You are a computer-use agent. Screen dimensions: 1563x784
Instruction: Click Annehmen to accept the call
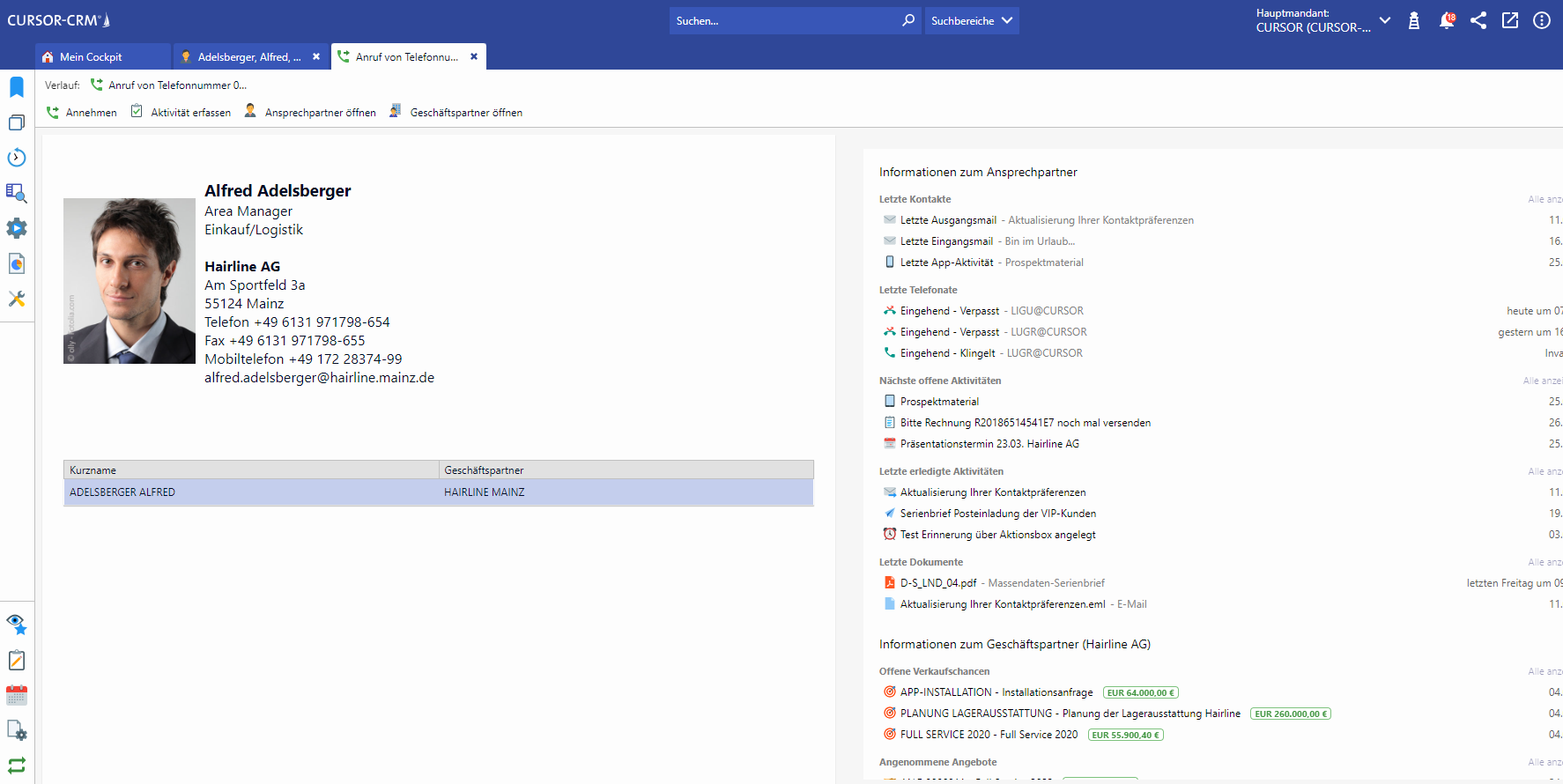pyautogui.click(x=82, y=112)
